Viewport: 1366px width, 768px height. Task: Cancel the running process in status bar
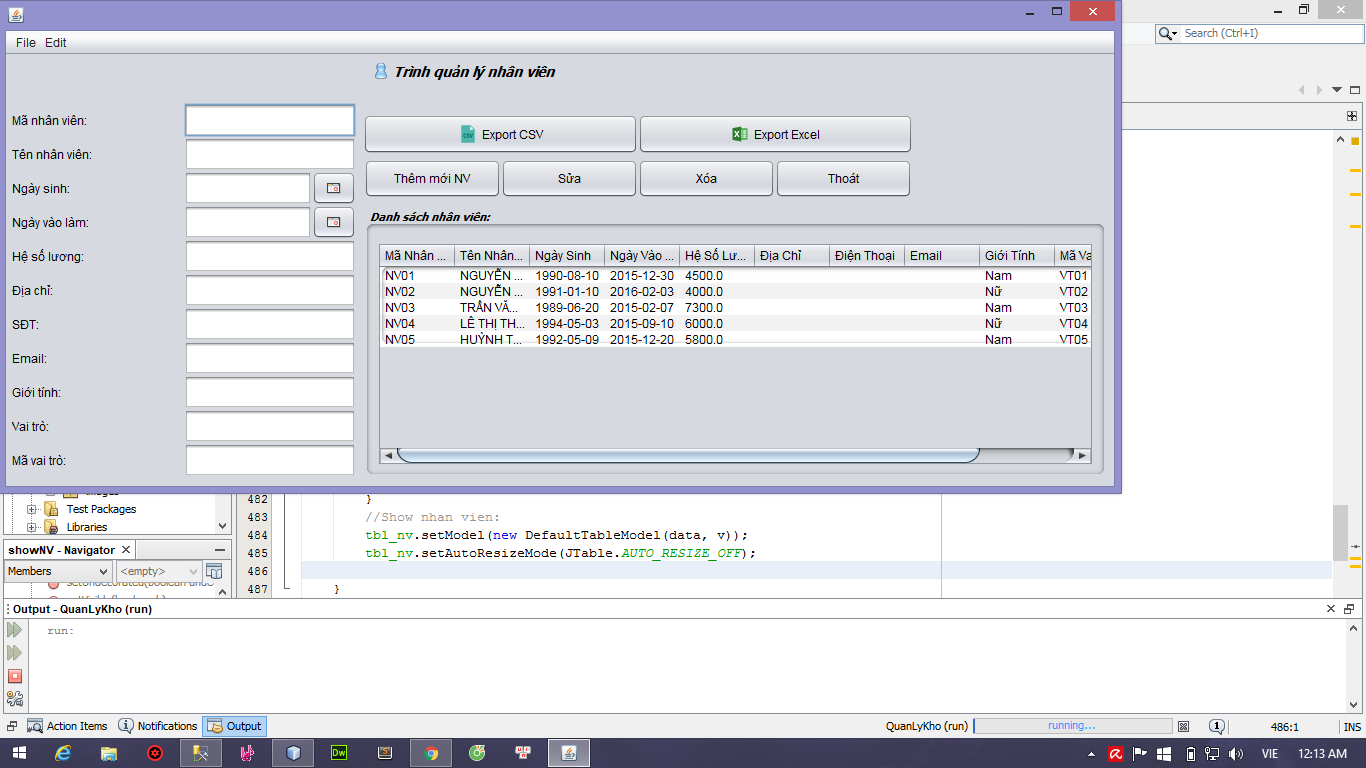1183,727
